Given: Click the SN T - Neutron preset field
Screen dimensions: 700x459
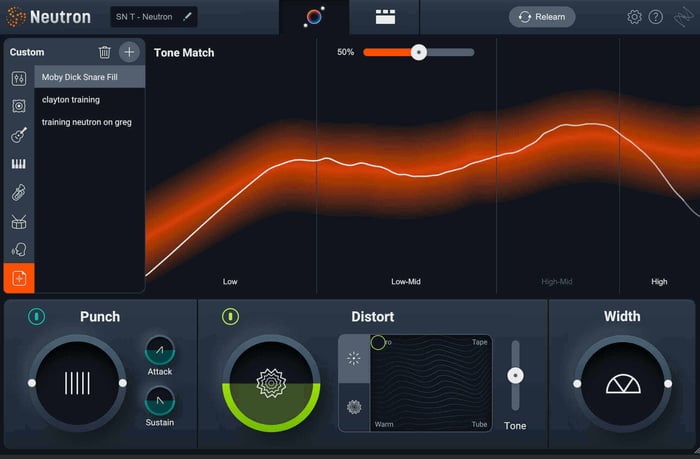Looking at the screenshot, I should pos(154,17).
